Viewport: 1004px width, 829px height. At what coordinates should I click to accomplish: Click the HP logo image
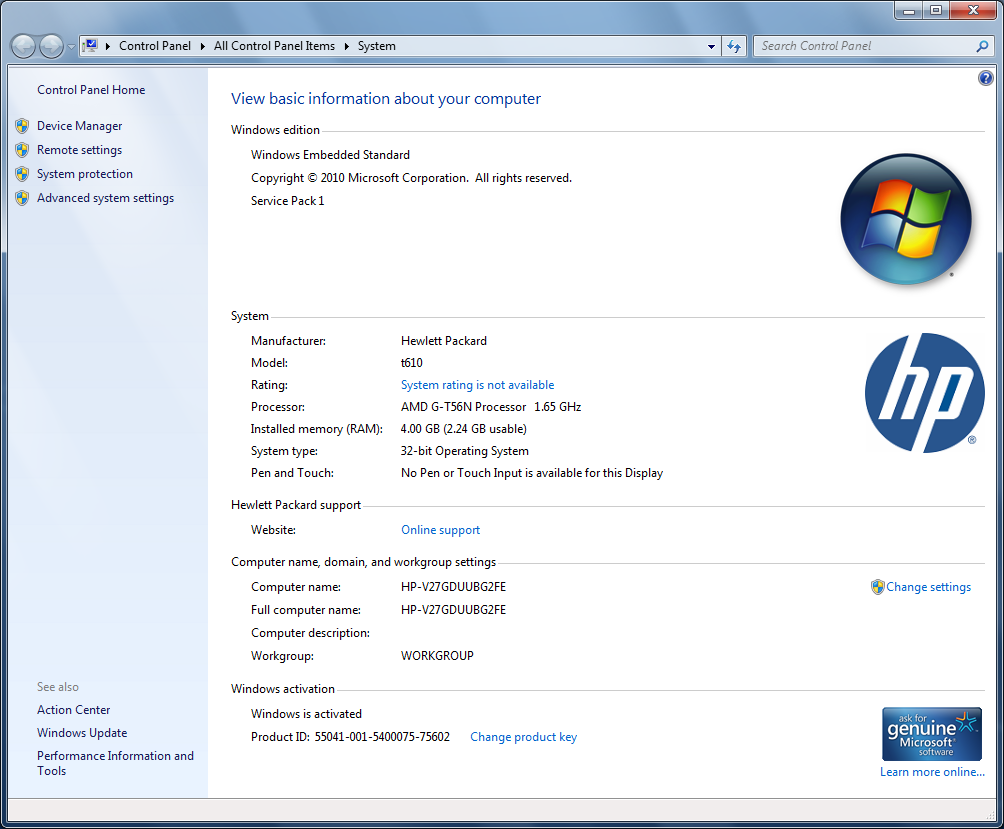(924, 392)
